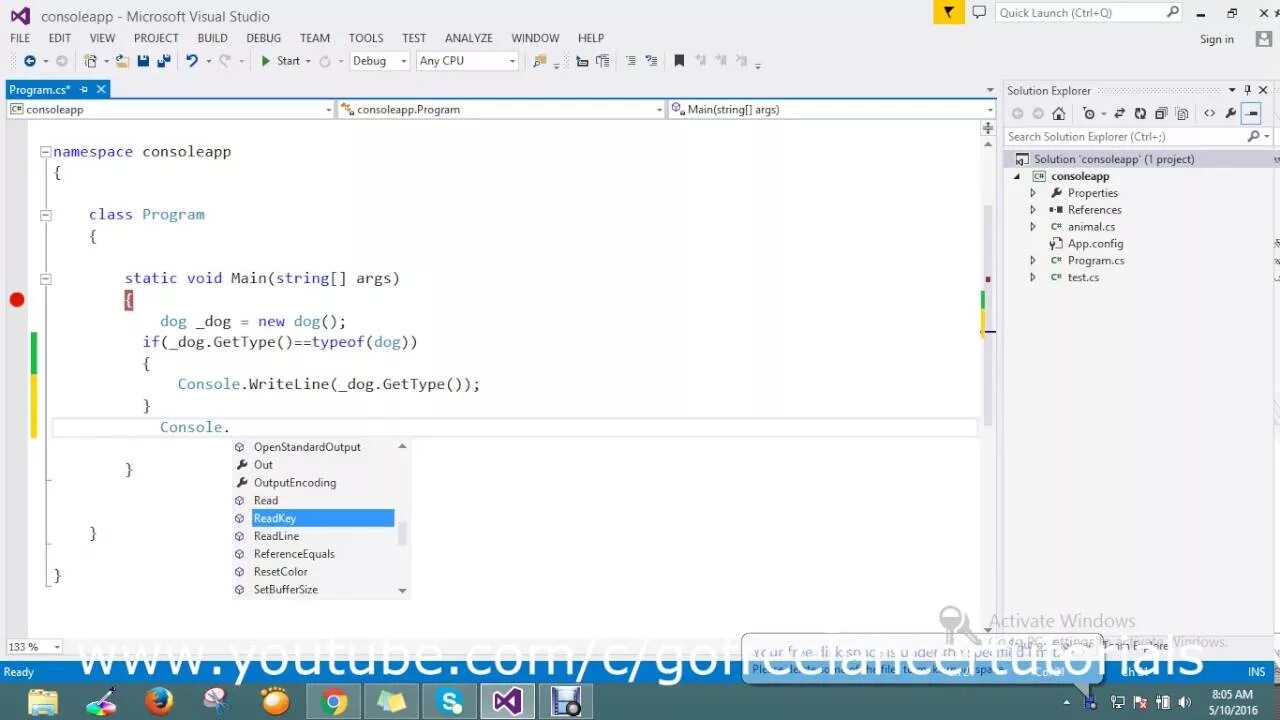Image resolution: width=1280 pixels, height=720 pixels.
Task: Open the FILE menu
Action: tap(20, 38)
